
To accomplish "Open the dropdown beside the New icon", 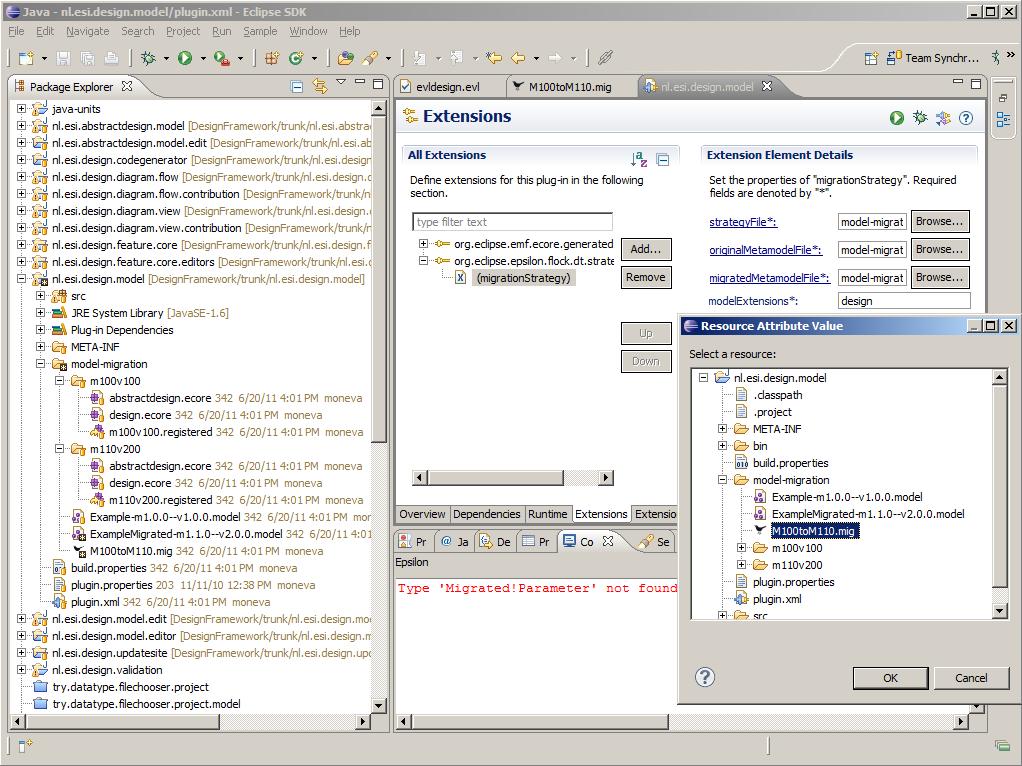I will 44,59.
